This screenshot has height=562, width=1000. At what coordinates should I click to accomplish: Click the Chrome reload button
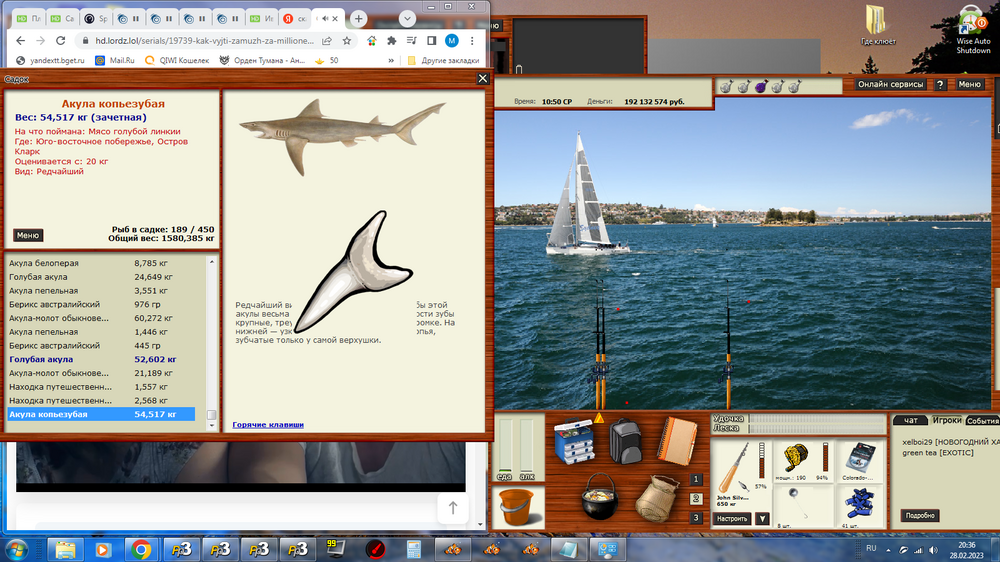click(x=61, y=40)
